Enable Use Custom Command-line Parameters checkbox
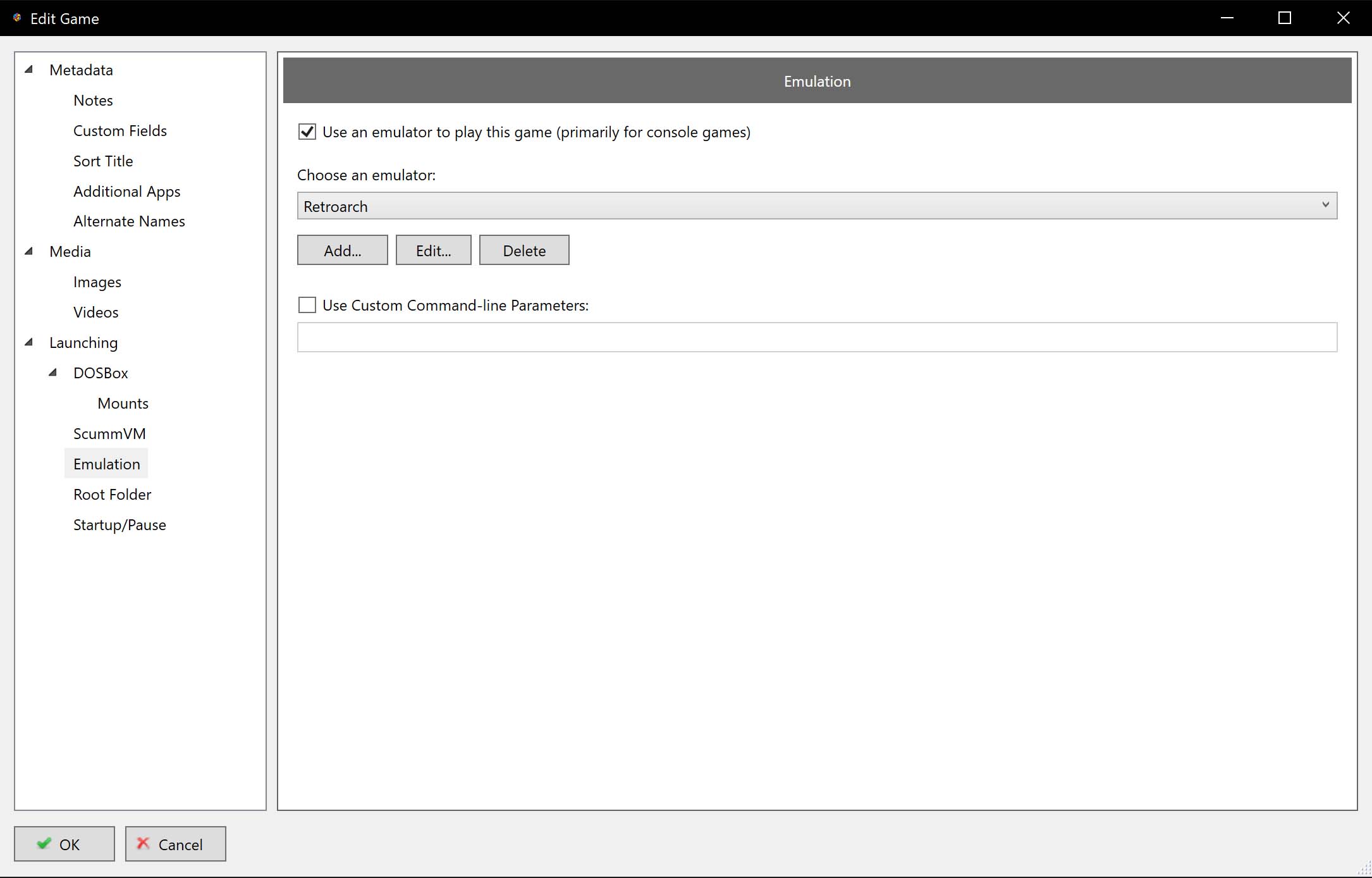 click(x=307, y=305)
